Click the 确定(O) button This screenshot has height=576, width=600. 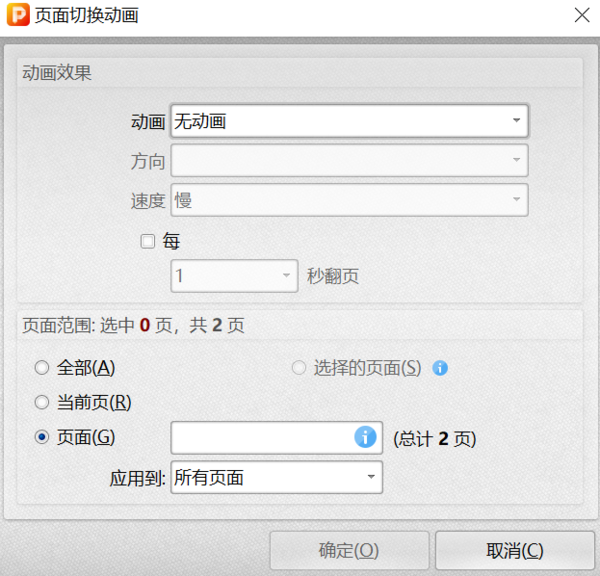349,551
